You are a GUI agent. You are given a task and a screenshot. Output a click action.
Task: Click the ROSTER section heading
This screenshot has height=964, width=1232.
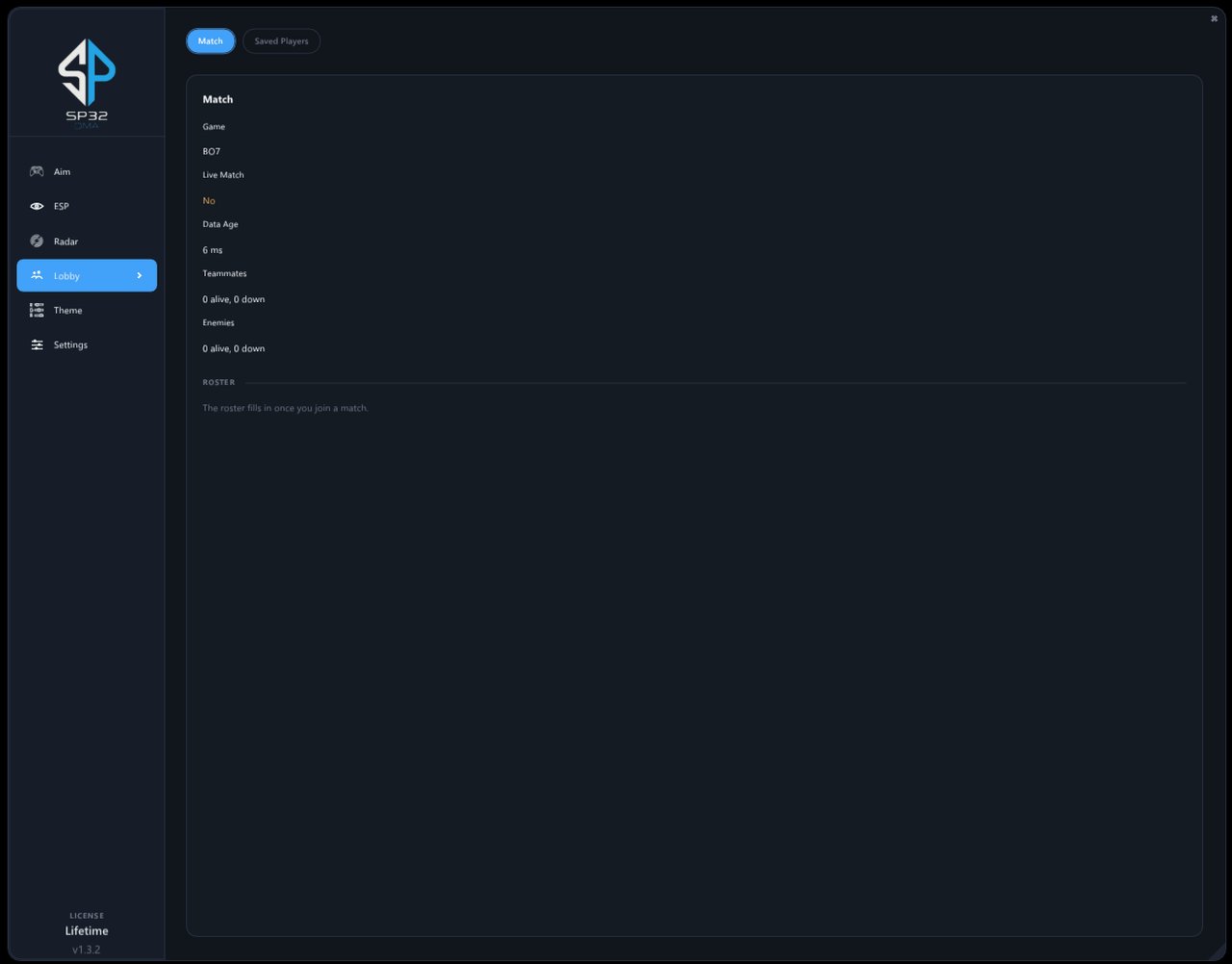218,382
